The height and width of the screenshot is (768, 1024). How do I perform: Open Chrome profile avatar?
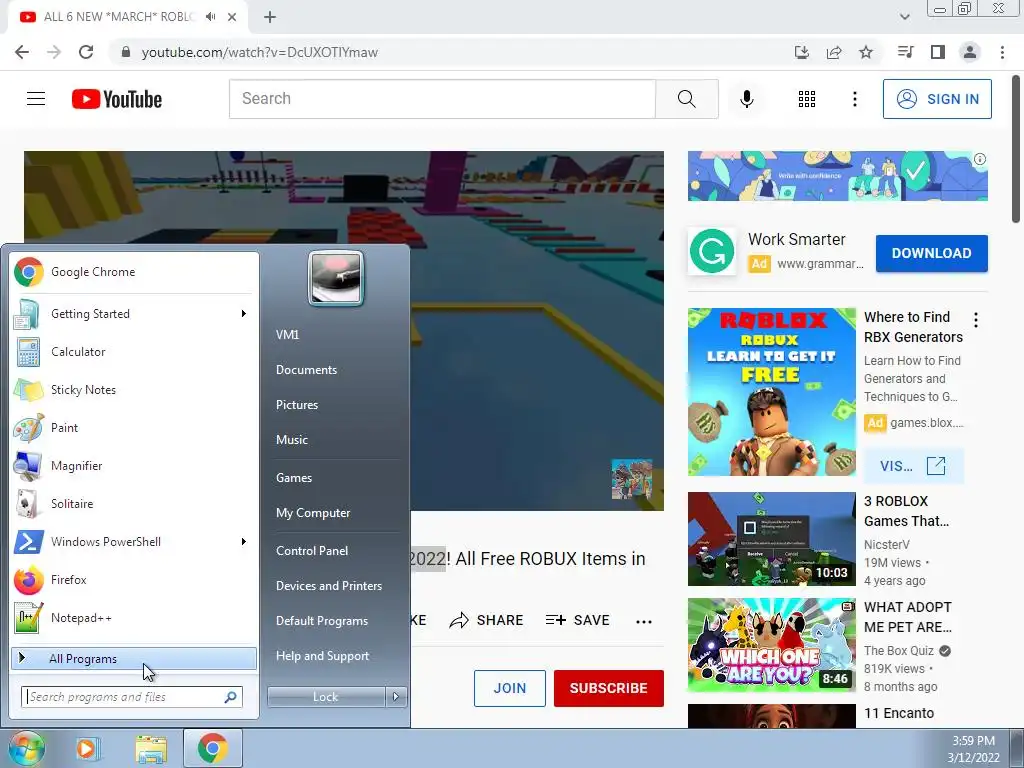[970, 52]
